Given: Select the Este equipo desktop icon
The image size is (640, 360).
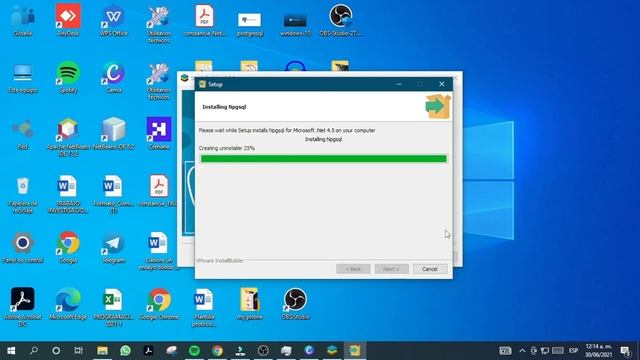Looking at the screenshot, I should [x=23, y=77].
